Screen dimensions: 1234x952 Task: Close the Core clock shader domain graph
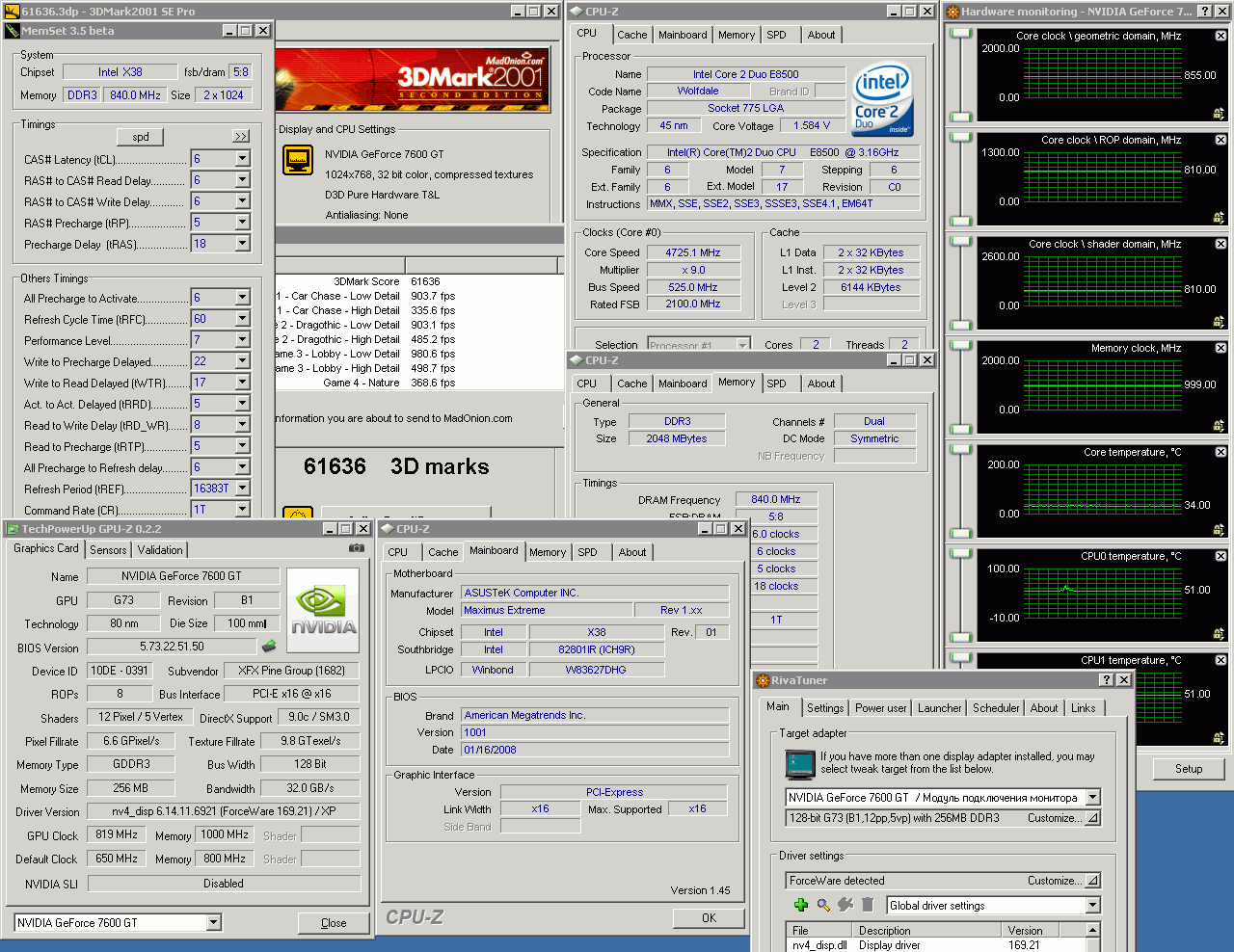[1221, 244]
